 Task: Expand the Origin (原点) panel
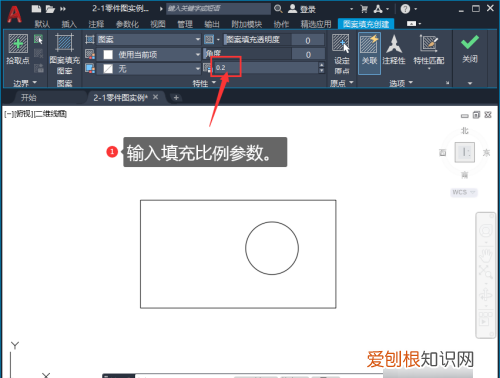pos(341,83)
